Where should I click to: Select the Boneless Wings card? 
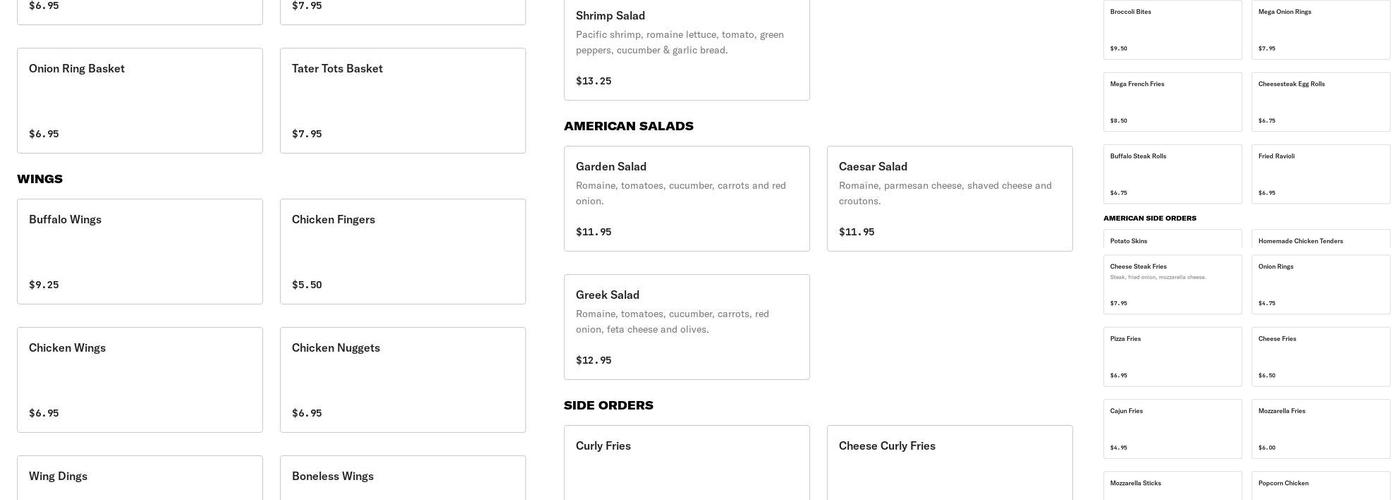pyautogui.click(x=402, y=478)
